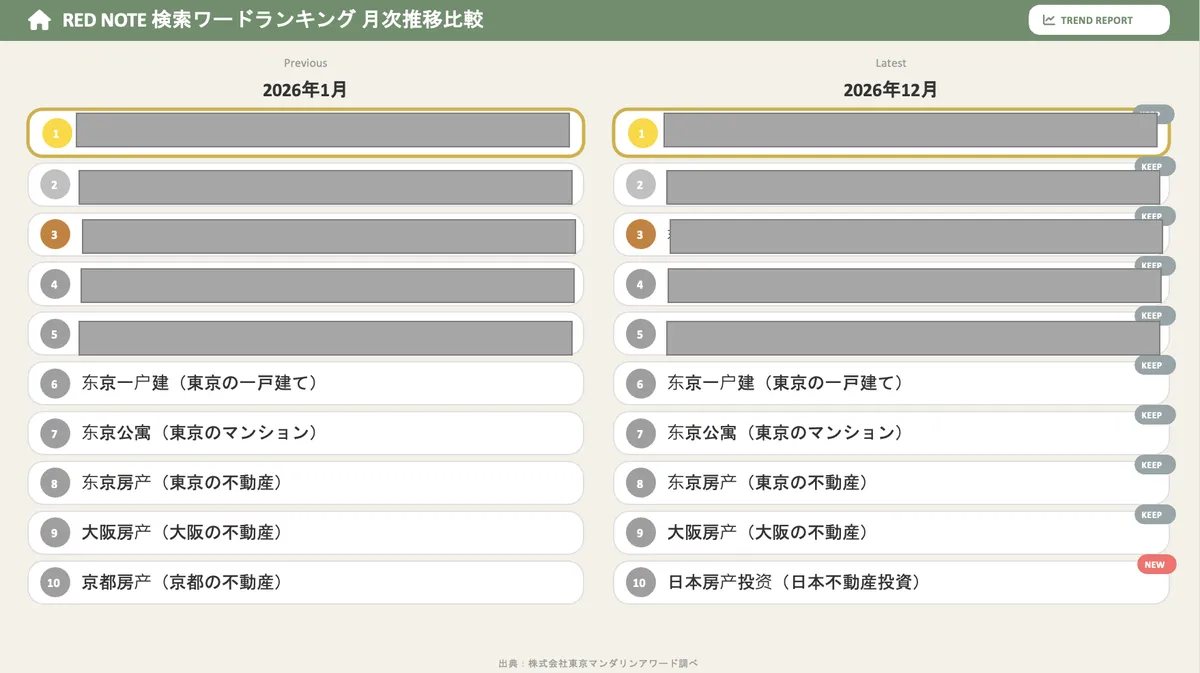Select 东京一户建 row in 2026年1月 list
This screenshot has width=1200, height=673.
coord(305,383)
